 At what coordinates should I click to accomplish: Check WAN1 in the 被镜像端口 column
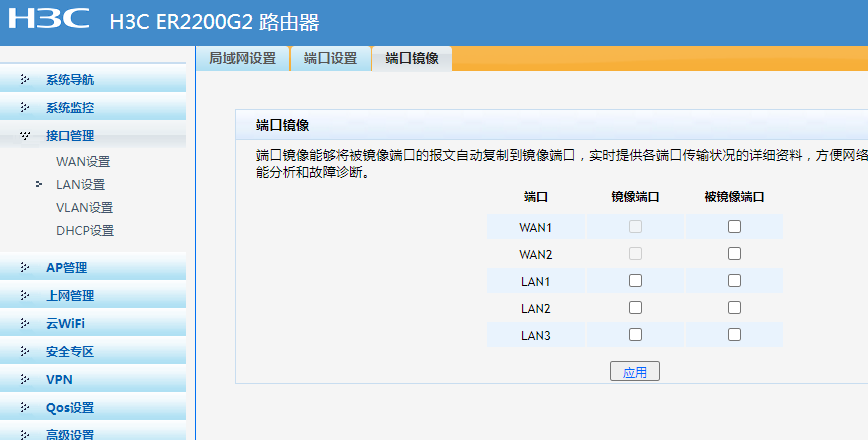(734, 227)
